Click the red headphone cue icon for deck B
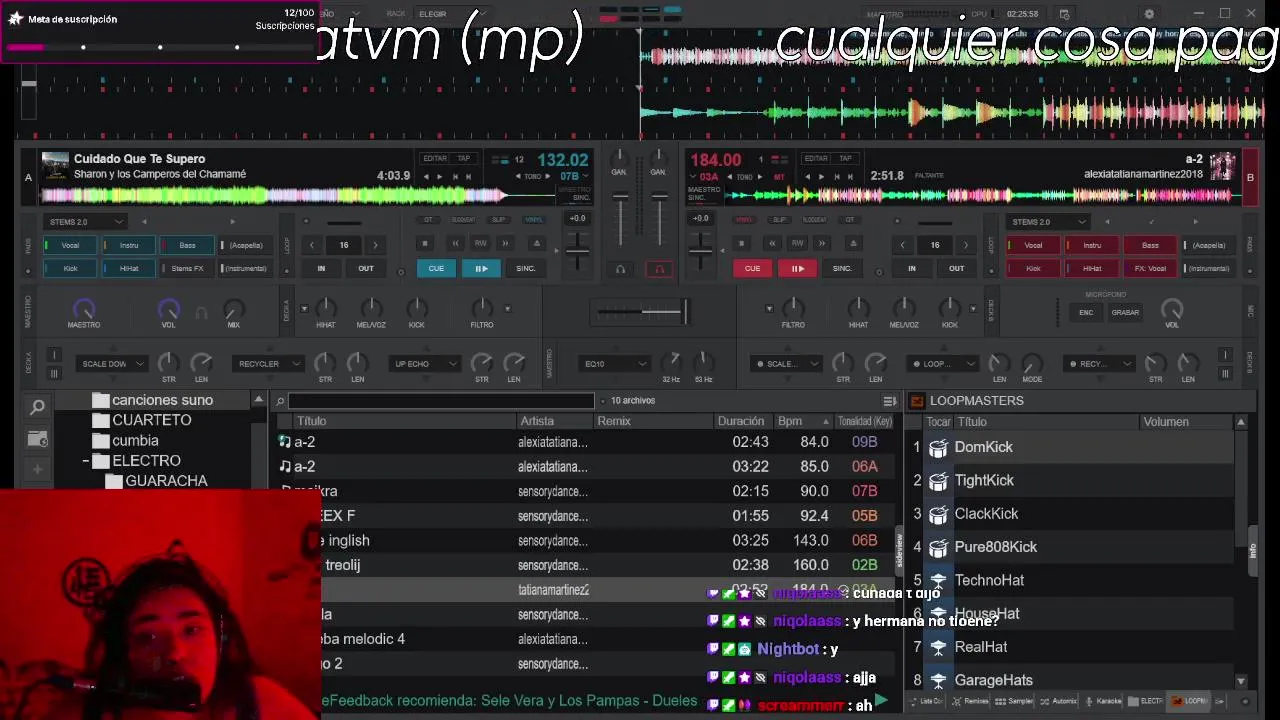The height and width of the screenshot is (720, 1280). click(x=658, y=269)
